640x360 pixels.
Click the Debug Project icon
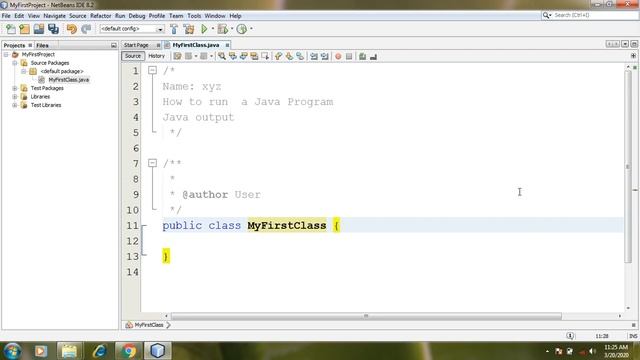coord(222,29)
